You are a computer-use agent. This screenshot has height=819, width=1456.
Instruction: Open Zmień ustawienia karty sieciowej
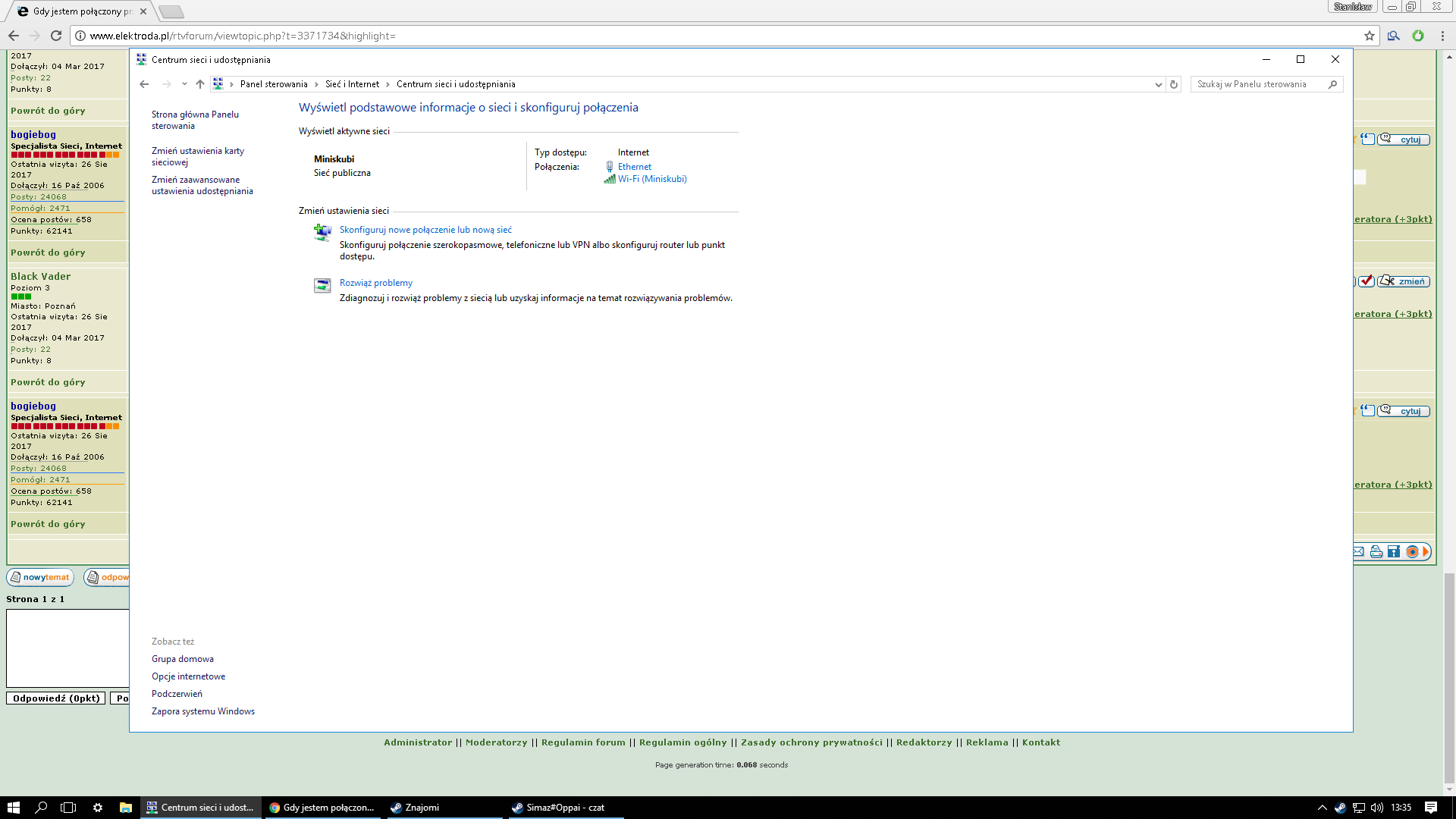[198, 156]
